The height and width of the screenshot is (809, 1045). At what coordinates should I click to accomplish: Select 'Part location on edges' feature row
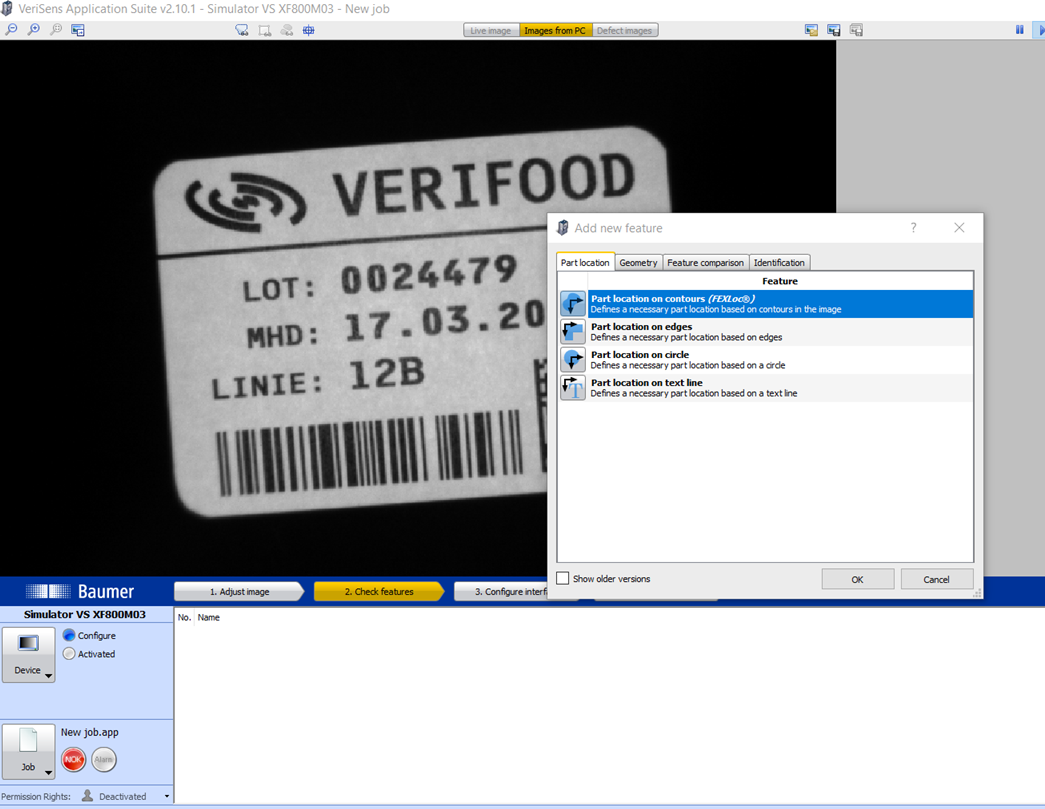point(766,332)
